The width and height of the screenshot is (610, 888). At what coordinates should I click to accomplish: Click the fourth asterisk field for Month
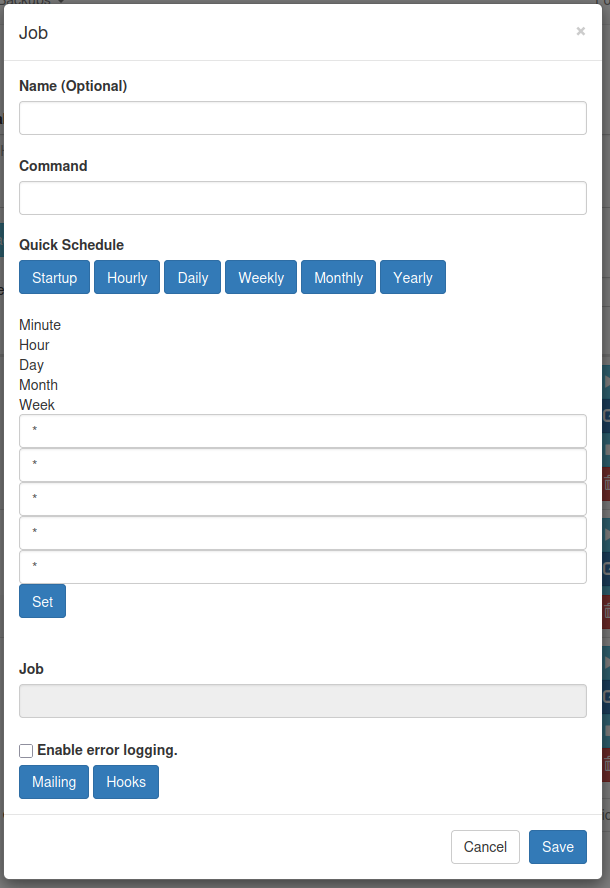point(302,533)
